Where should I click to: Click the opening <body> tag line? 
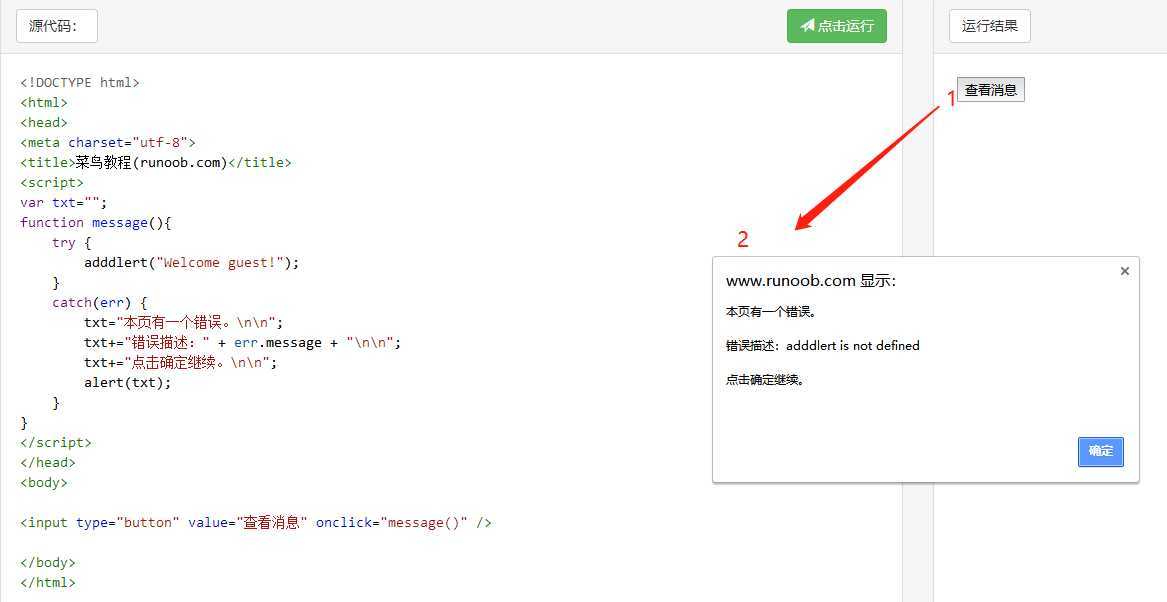click(44, 482)
